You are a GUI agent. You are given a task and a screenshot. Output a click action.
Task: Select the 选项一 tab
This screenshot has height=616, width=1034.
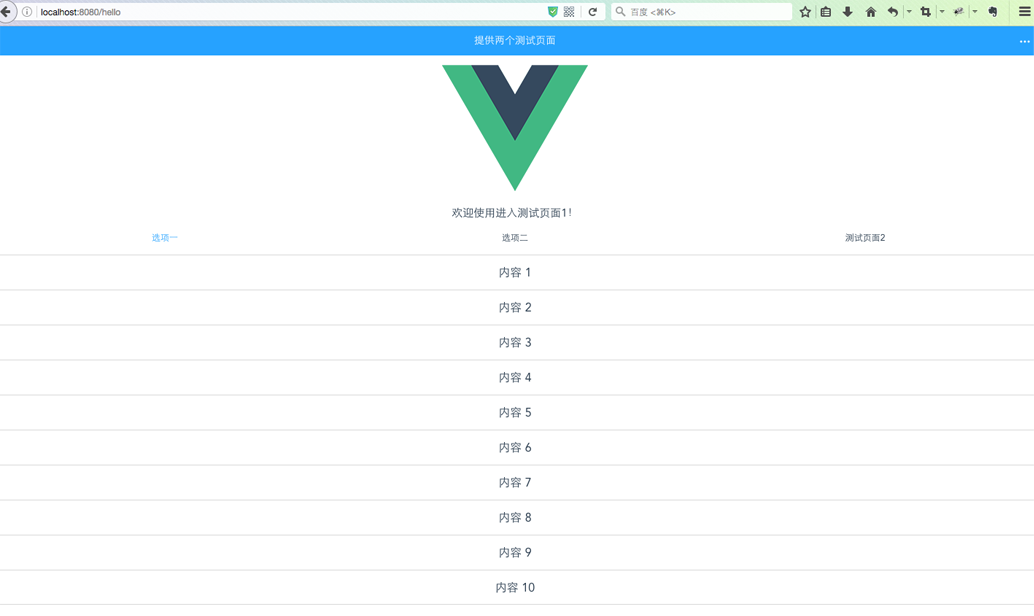tap(165, 237)
